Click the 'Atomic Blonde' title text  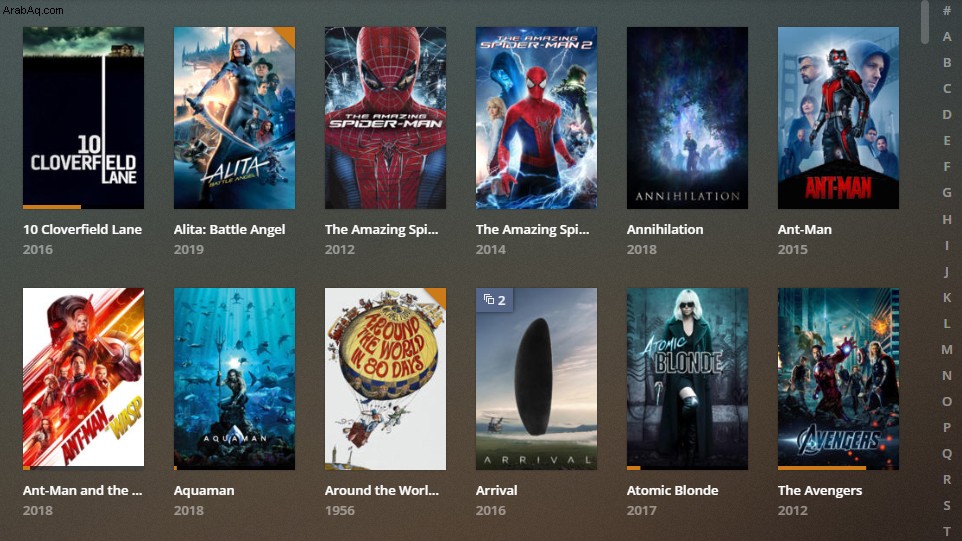click(x=672, y=490)
